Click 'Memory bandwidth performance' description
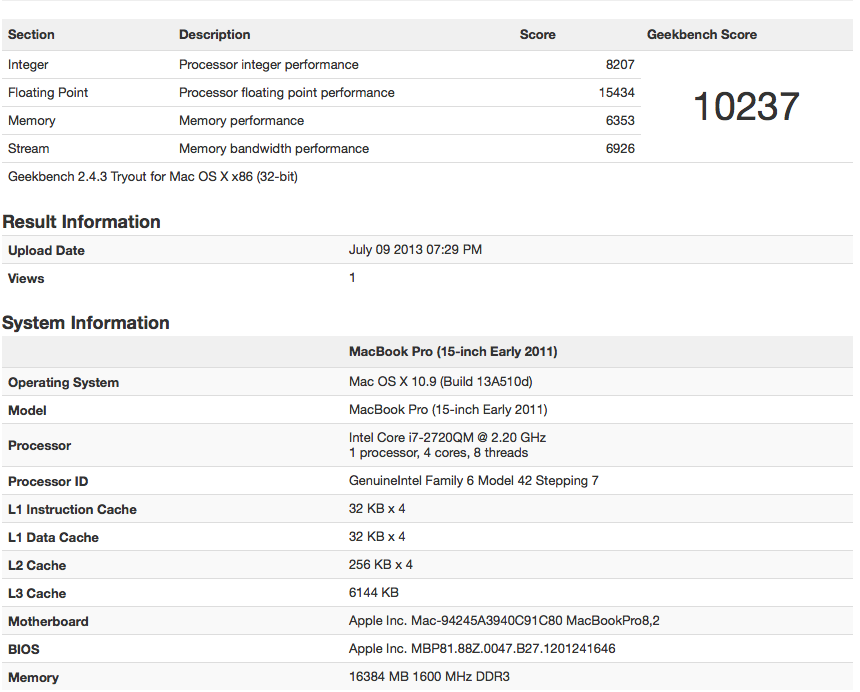This screenshot has width=860, height=692. click(274, 149)
